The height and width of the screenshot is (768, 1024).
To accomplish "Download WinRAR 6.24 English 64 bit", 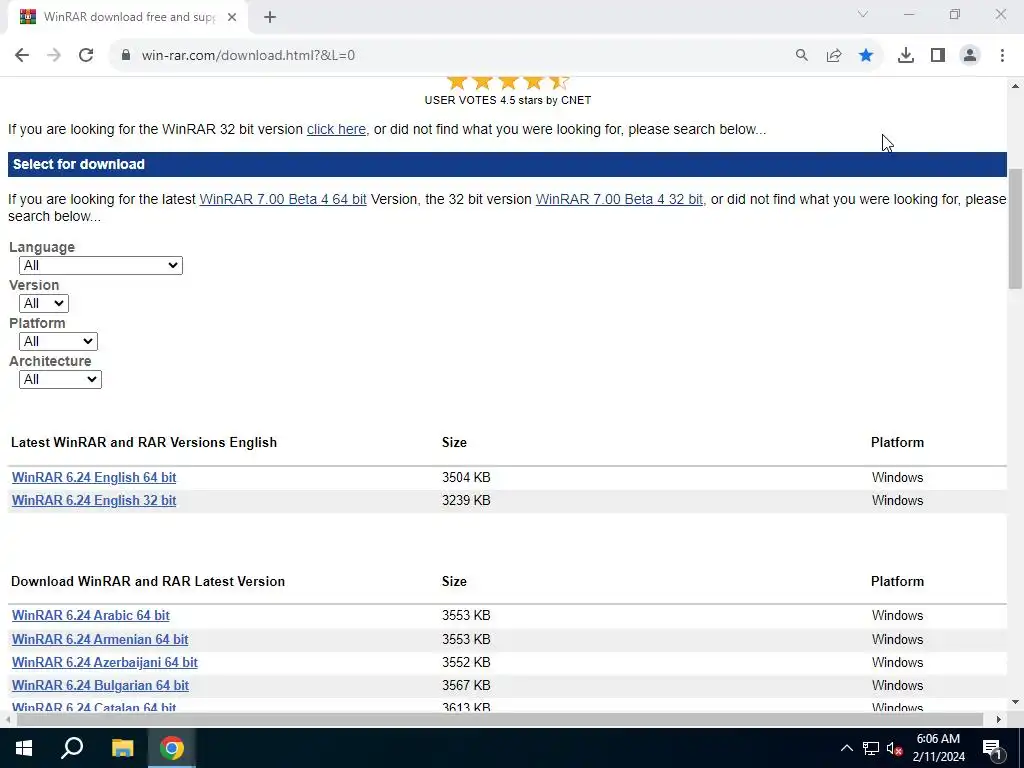I will [x=94, y=477].
